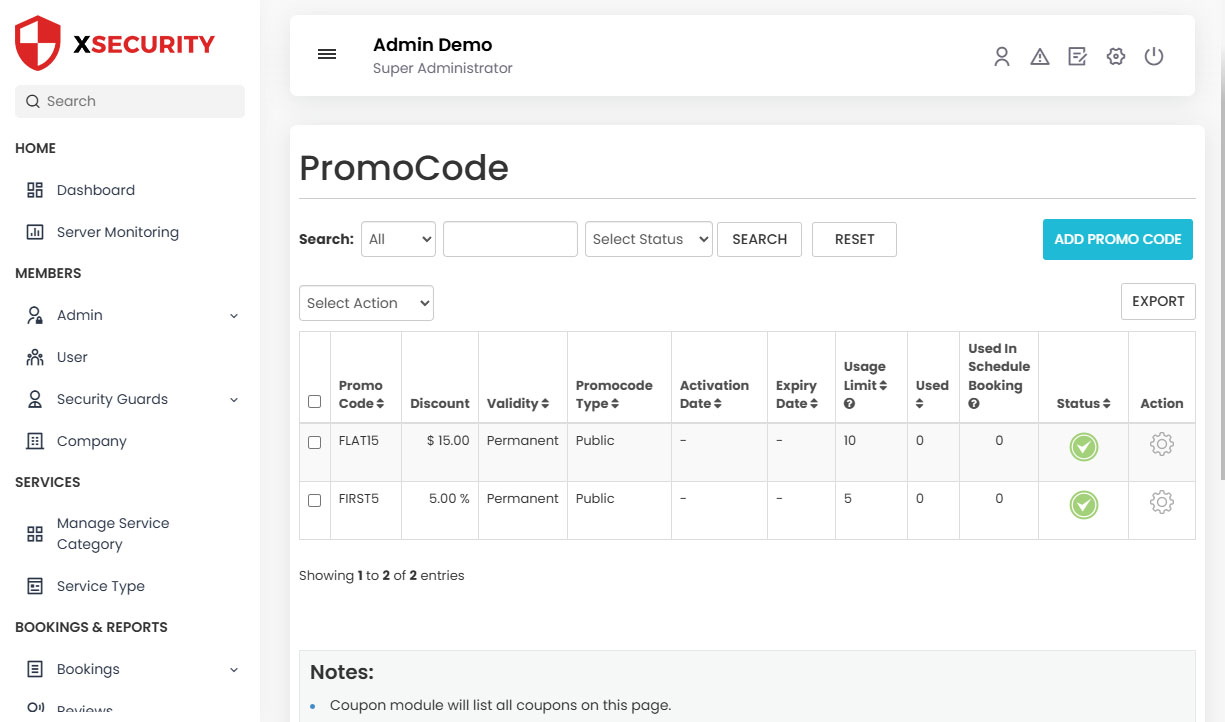Sort by Expiry Date column arrows
Viewport: 1225px width, 722px height.
coord(815,404)
